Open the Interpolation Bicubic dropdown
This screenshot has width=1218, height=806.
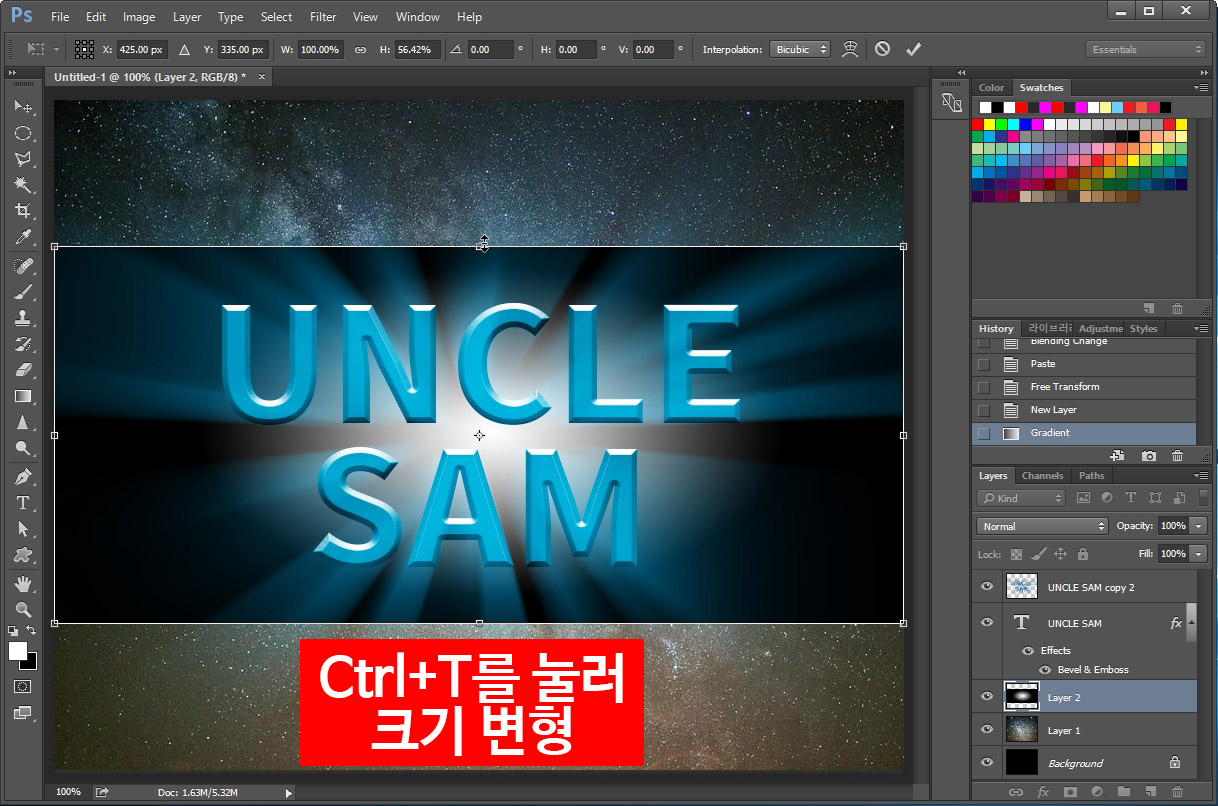[x=800, y=48]
